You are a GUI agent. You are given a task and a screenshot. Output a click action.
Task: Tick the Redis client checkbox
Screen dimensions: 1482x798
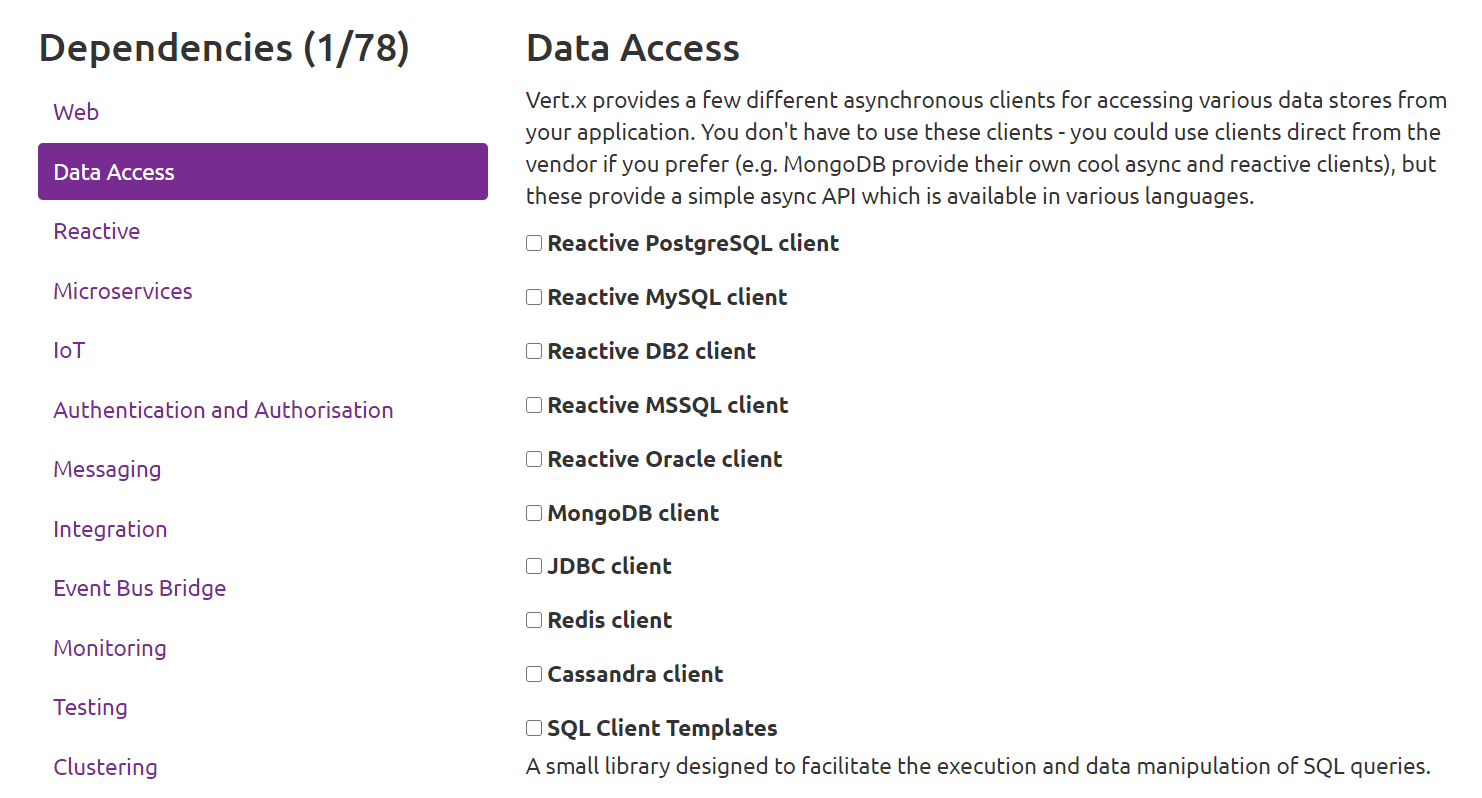pyautogui.click(x=534, y=620)
